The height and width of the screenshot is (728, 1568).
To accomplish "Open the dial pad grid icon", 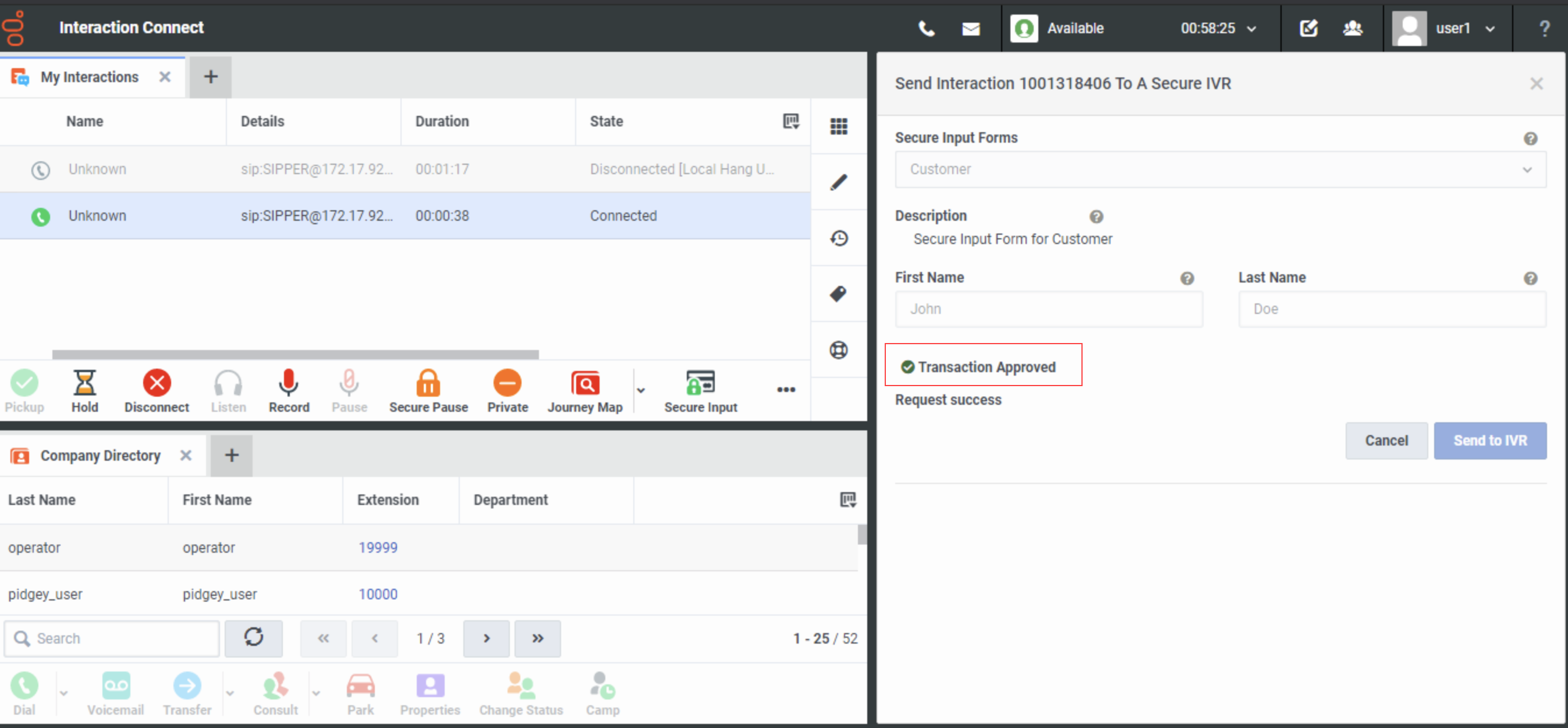I will tap(838, 126).
